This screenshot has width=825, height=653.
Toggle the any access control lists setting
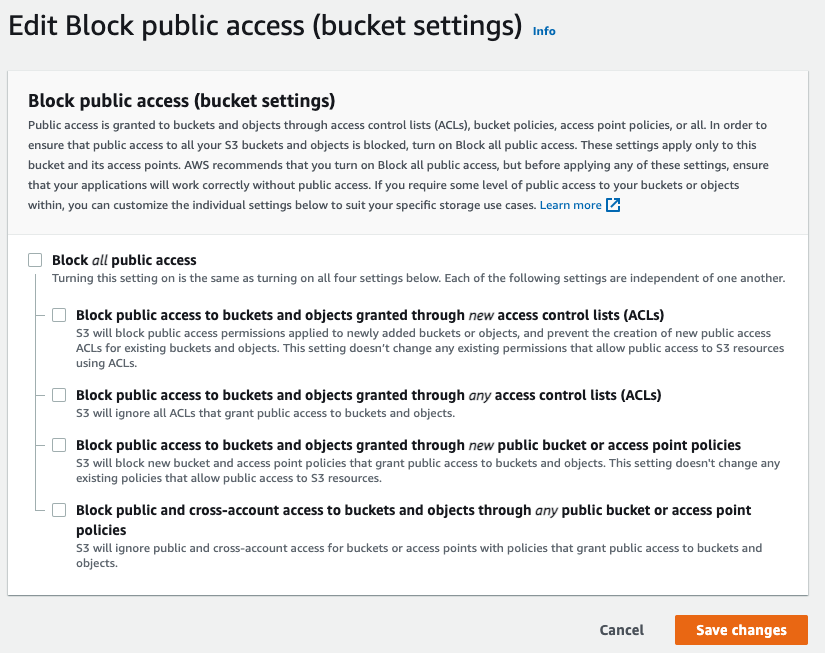(59, 395)
